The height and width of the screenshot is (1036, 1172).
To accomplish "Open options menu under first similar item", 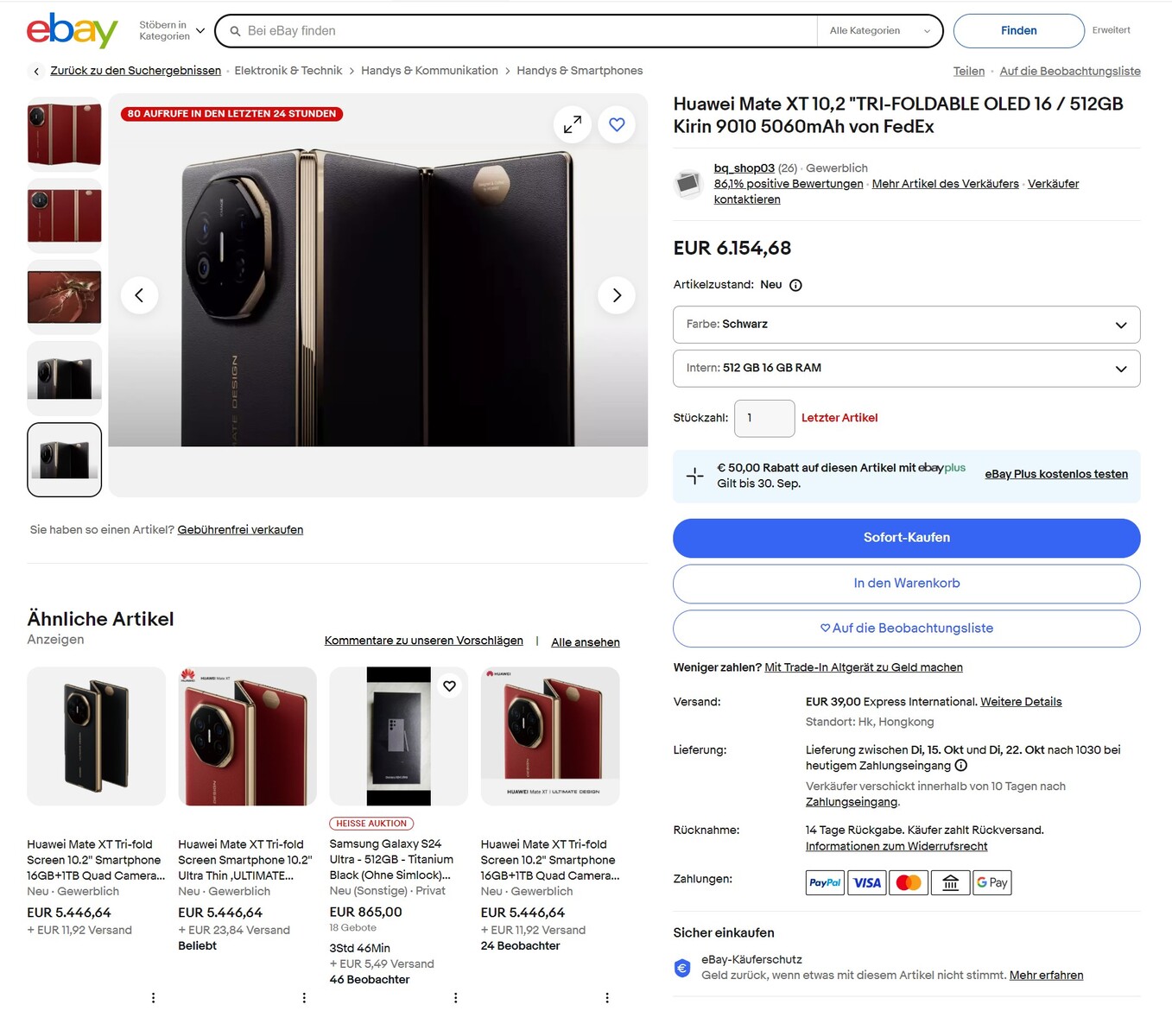I will 153,998.
